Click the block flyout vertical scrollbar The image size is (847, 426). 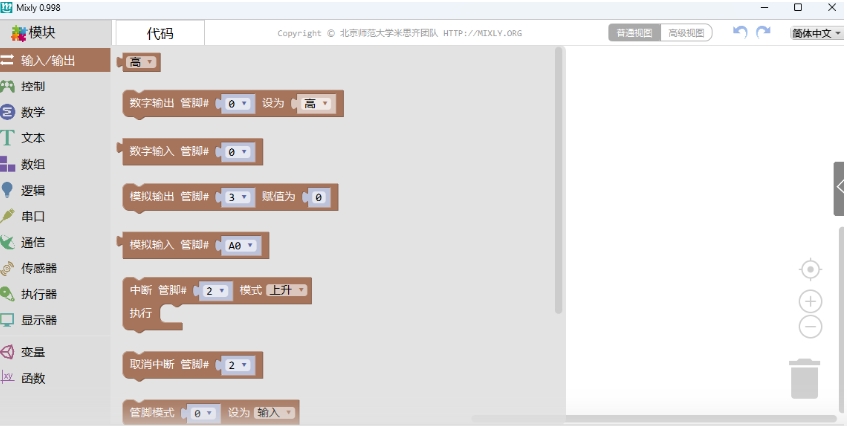[x=559, y=181]
